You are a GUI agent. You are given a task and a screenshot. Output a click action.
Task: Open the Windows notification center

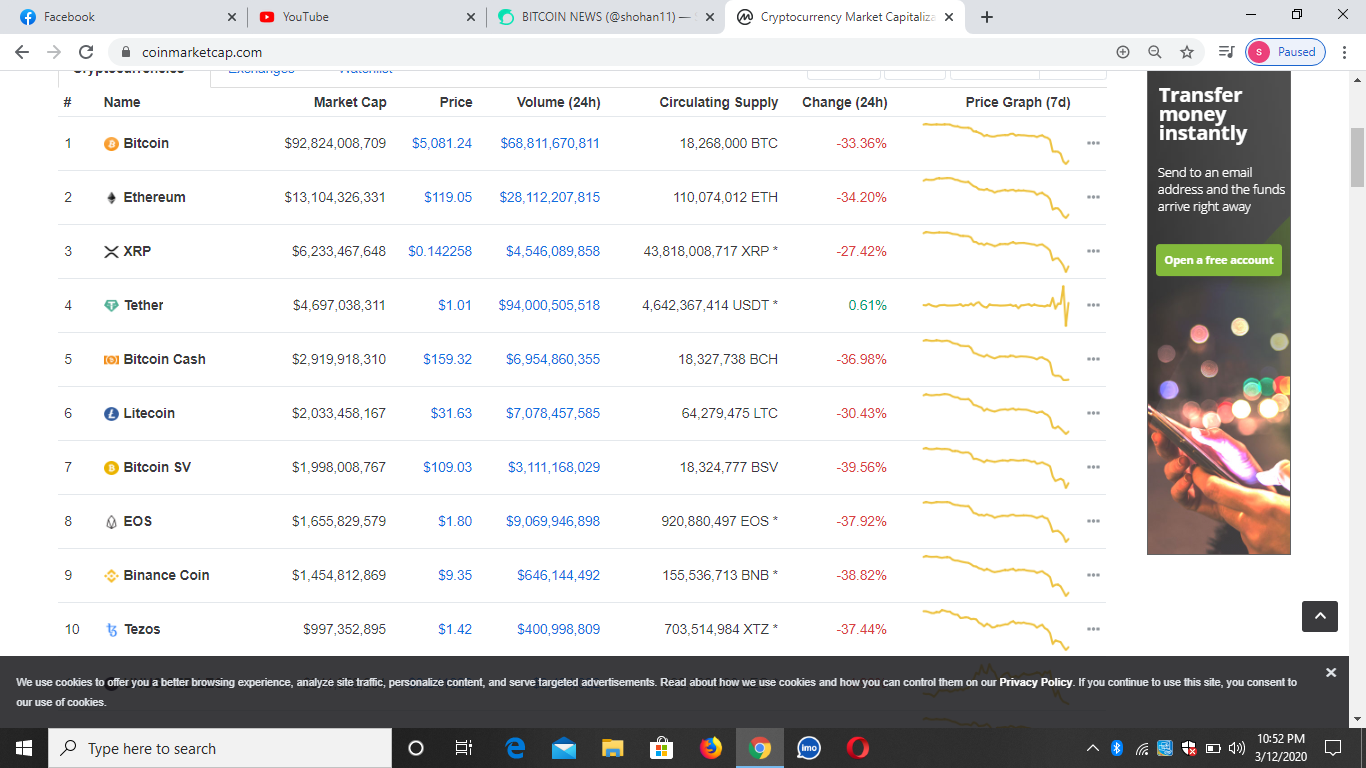pyautogui.click(x=1332, y=748)
